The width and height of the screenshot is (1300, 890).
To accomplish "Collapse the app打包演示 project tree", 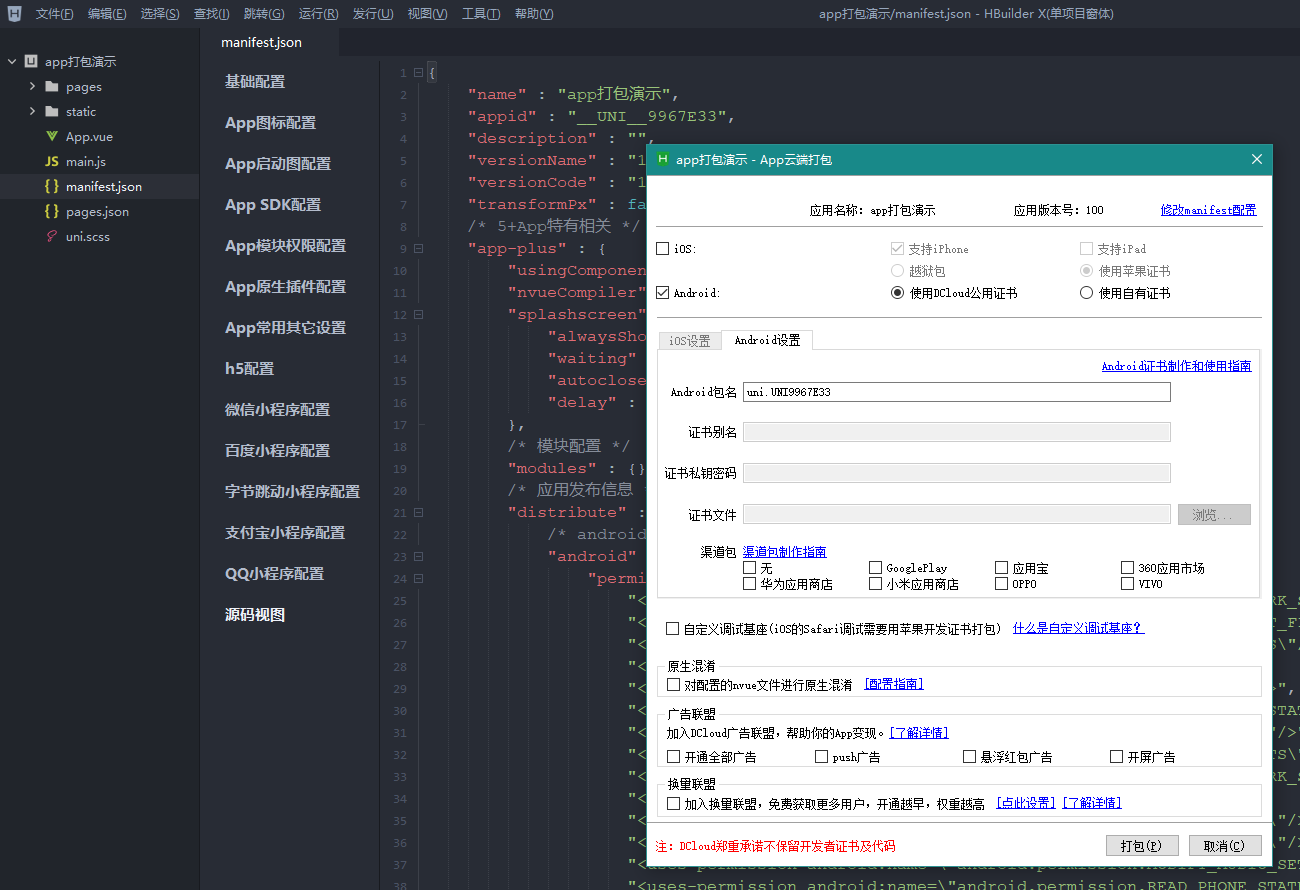I will click(x=12, y=62).
